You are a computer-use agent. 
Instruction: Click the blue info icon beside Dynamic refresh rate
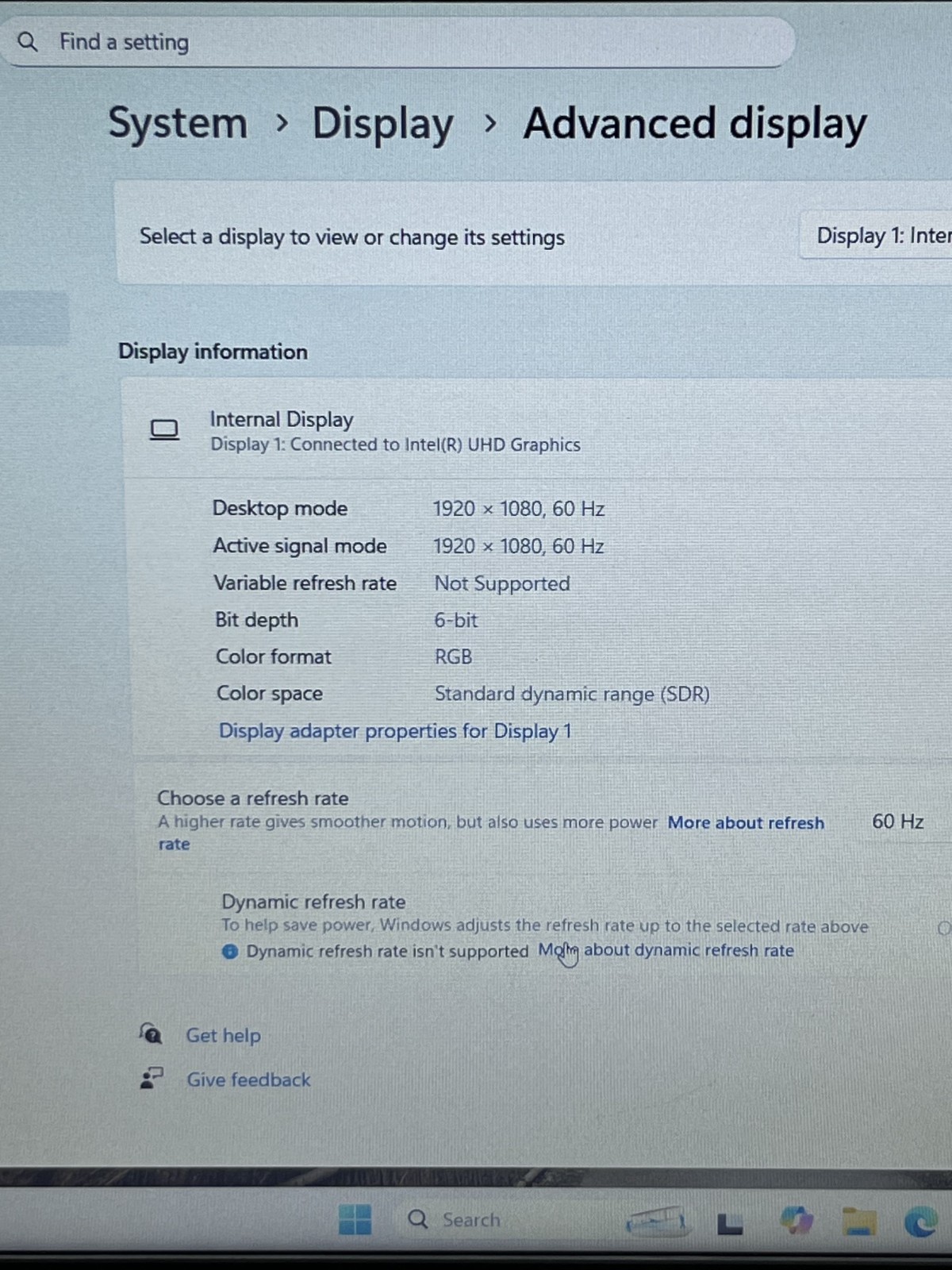pyautogui.click(x=229, y=951)
